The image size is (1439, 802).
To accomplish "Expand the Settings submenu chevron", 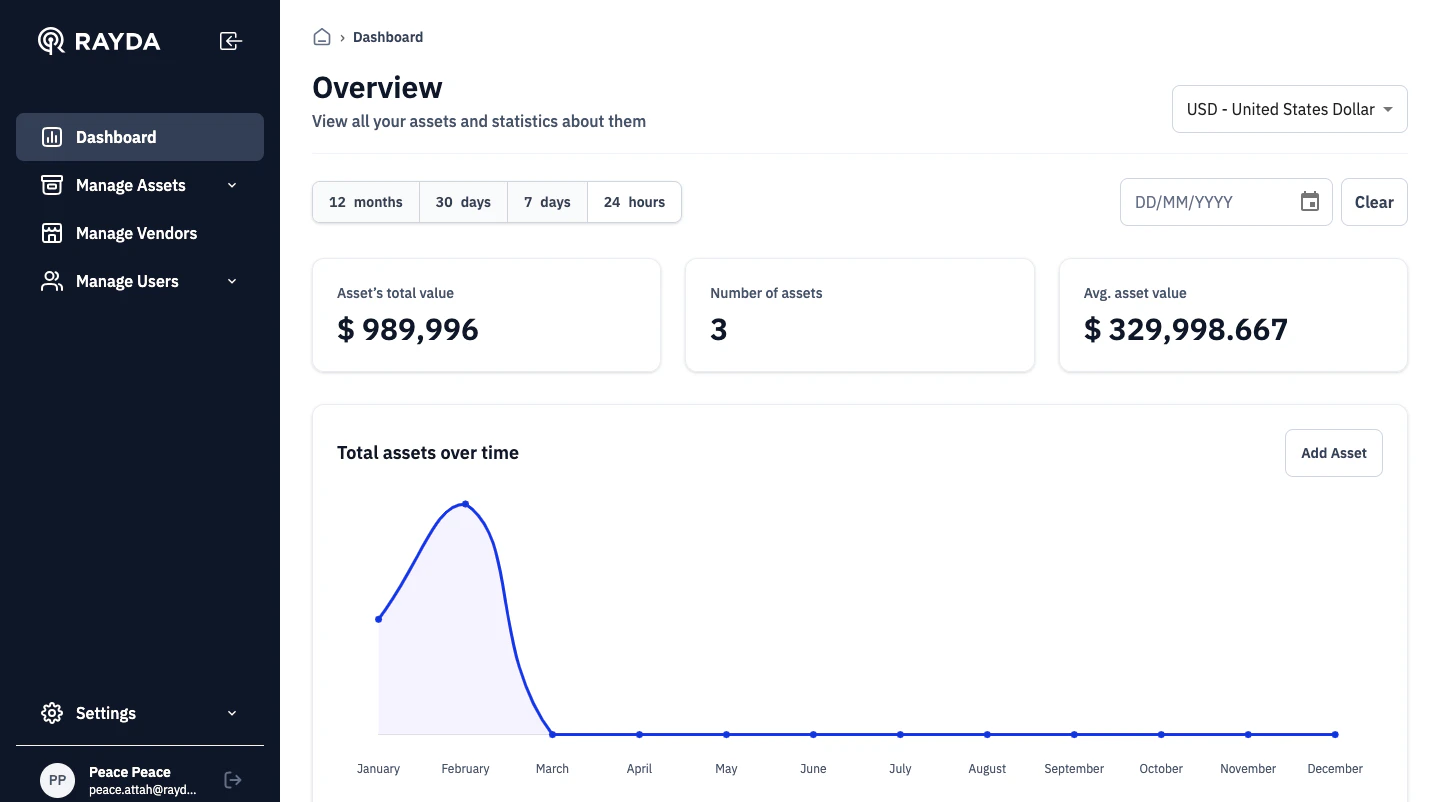I will click(x=232, y=713).
